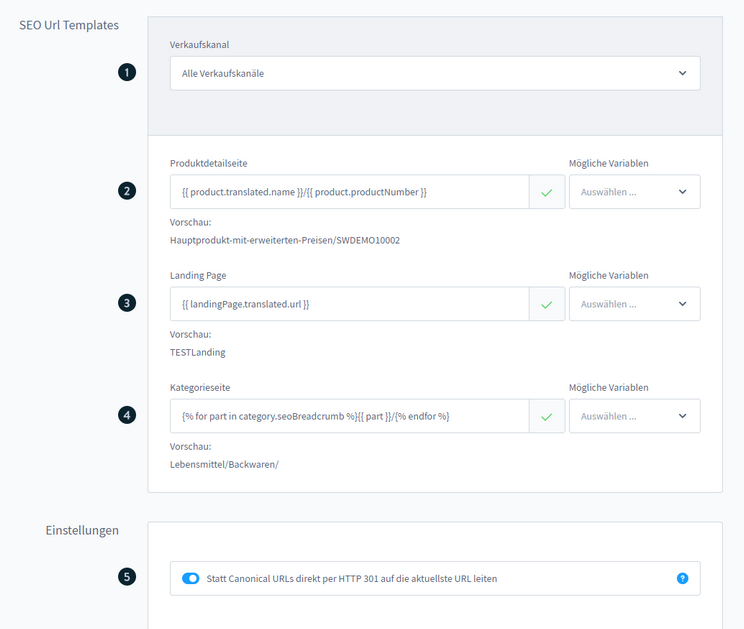Click the Produktdetailseite preview URL text
The height and width of the screenshot is (629, 744).
pyautogui.click(x=285, y=240)
